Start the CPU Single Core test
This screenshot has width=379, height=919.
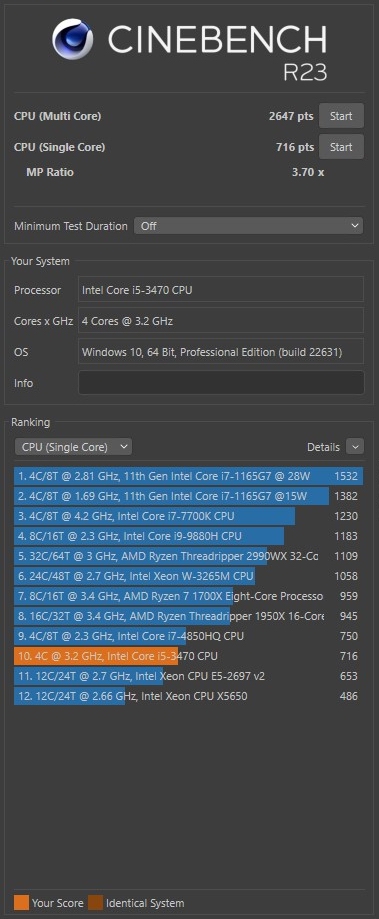pos(341,147)
